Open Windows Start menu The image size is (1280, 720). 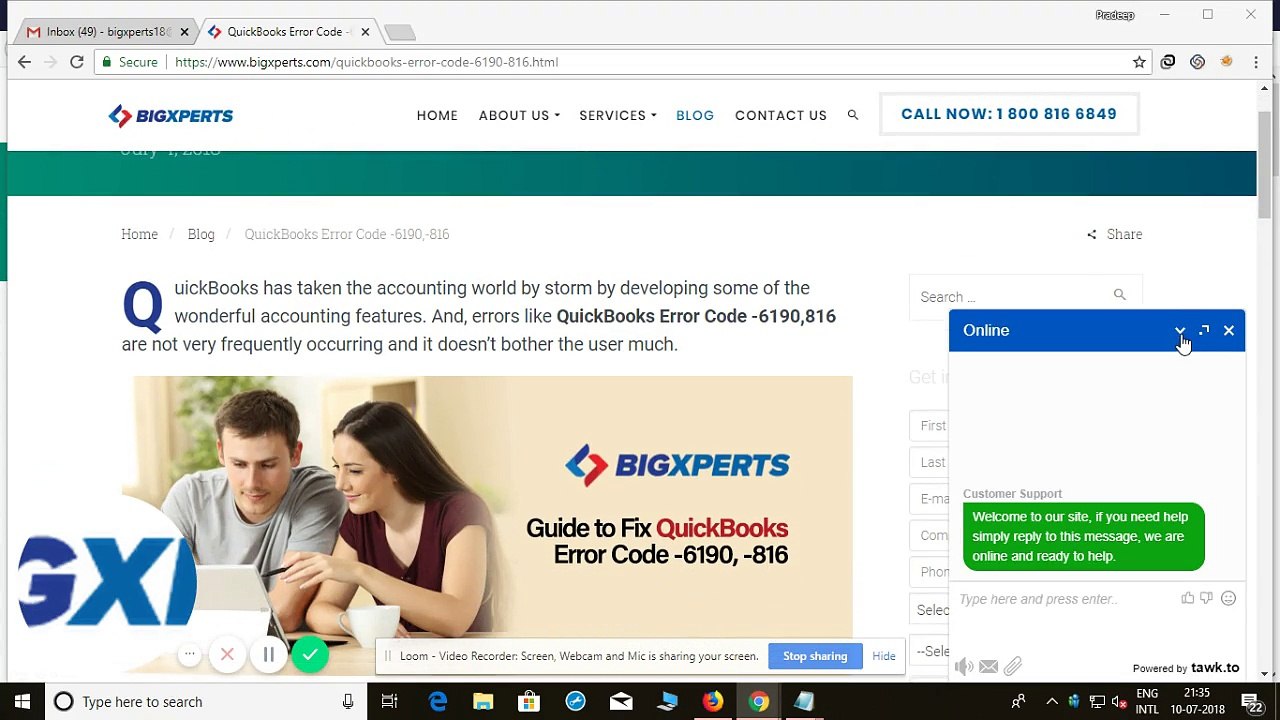point(22,702)
